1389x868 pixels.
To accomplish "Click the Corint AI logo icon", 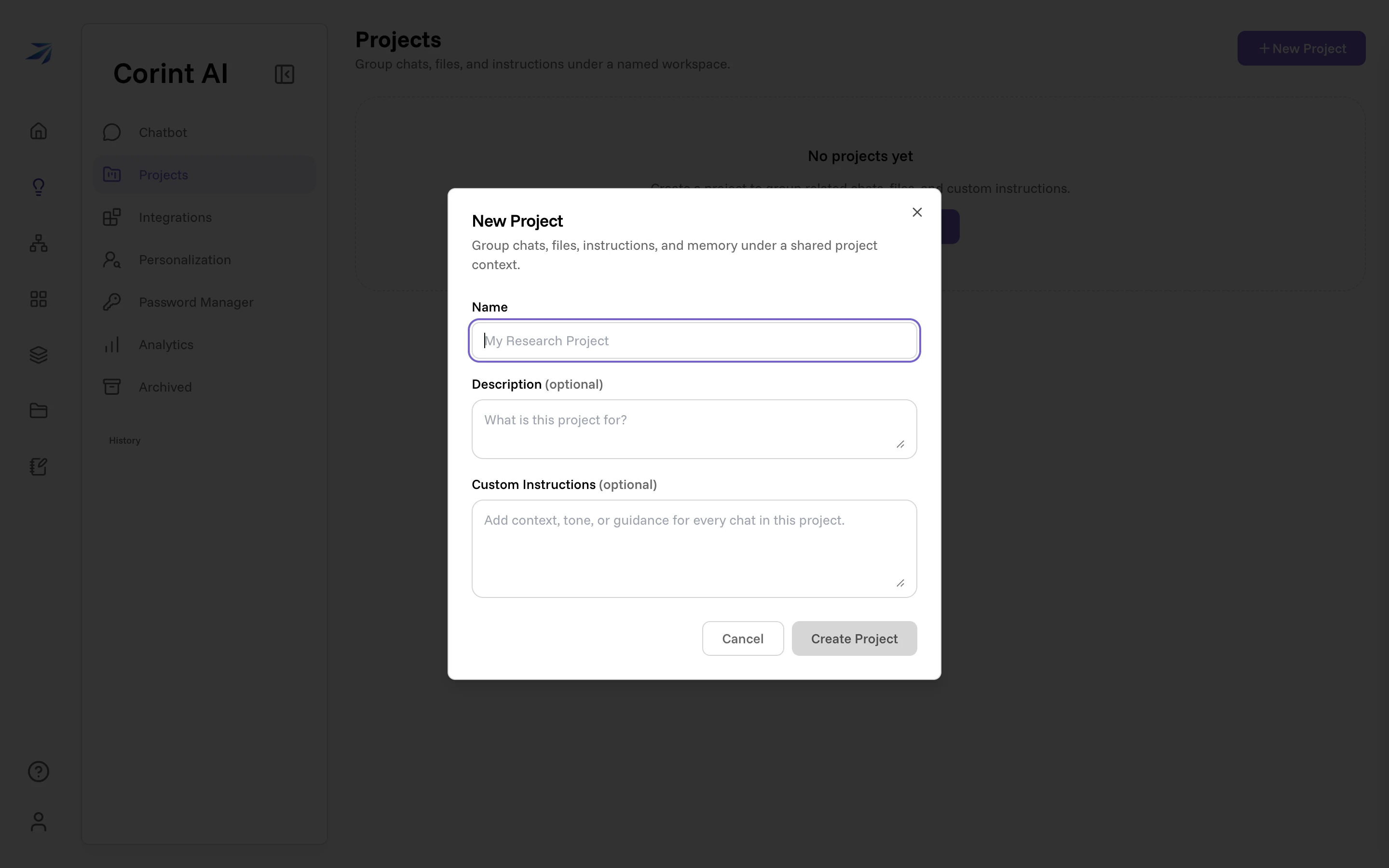I will (x=39, y=54).
